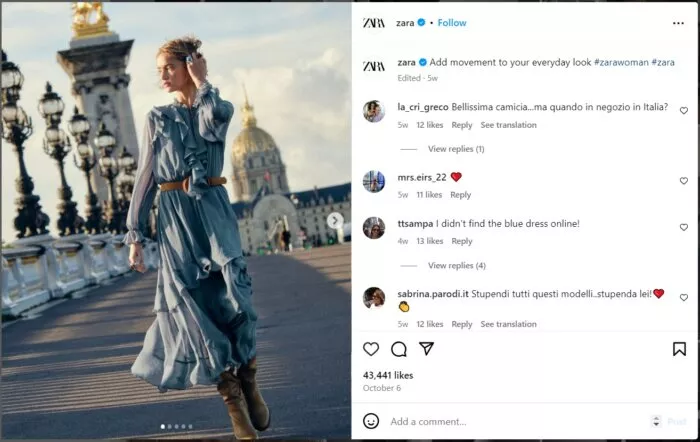Like la_cri_greco's comment

[x=684, y=111]
